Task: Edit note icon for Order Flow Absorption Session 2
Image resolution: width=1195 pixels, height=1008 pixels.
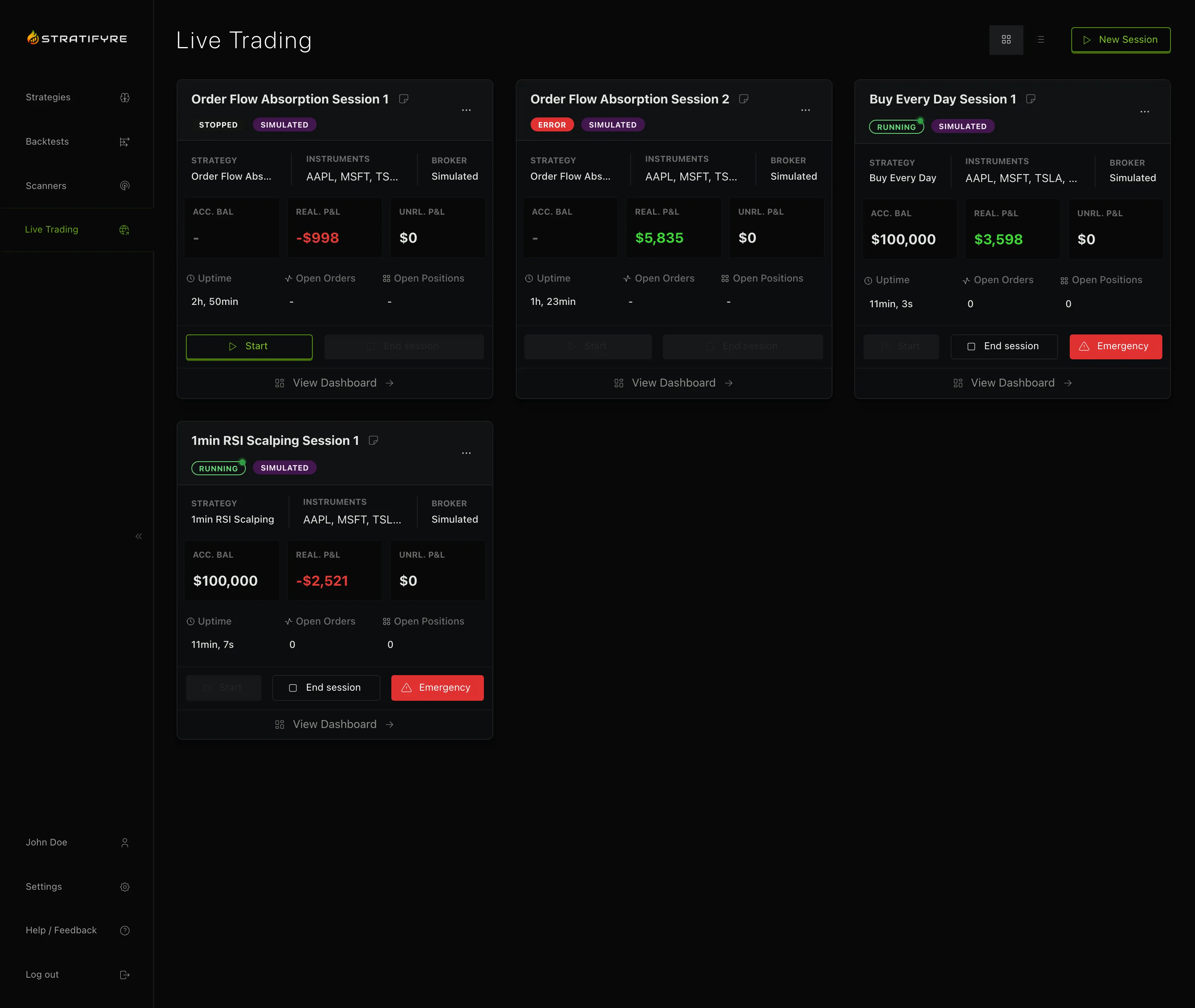Action: (x=743, y=99)
